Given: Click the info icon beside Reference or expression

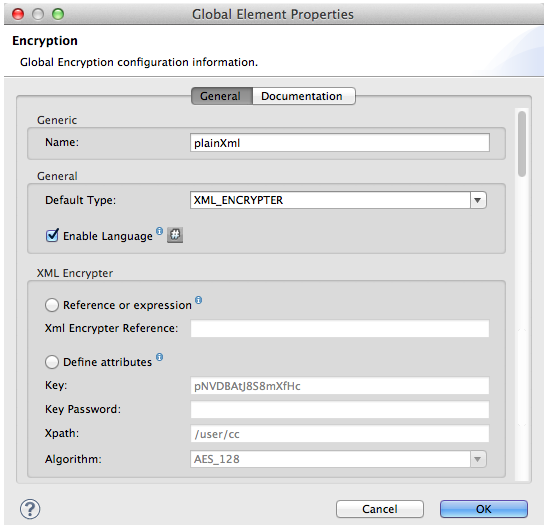Looking at the screenshot, I should 199,300.
